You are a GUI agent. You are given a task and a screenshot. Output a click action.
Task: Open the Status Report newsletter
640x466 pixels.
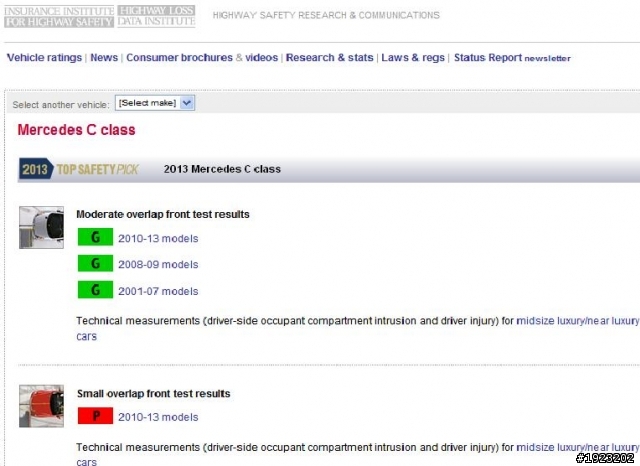click(x=512, y=58)
